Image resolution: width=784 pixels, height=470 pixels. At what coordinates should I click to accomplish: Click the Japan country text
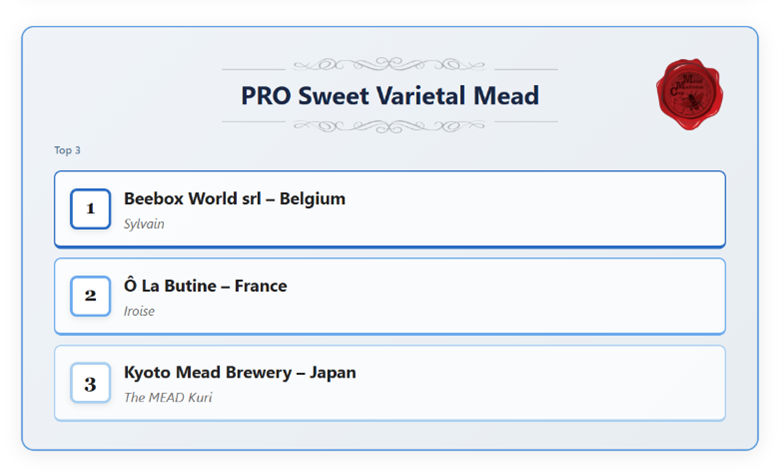(333, 373)
